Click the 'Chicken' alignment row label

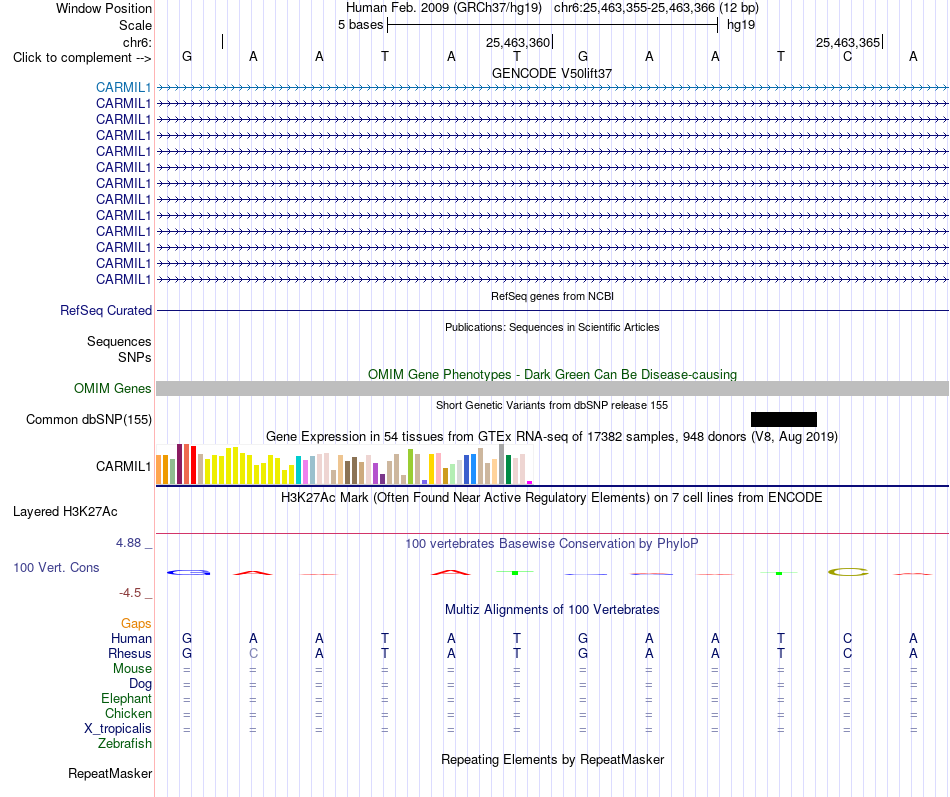pos(128,713)
